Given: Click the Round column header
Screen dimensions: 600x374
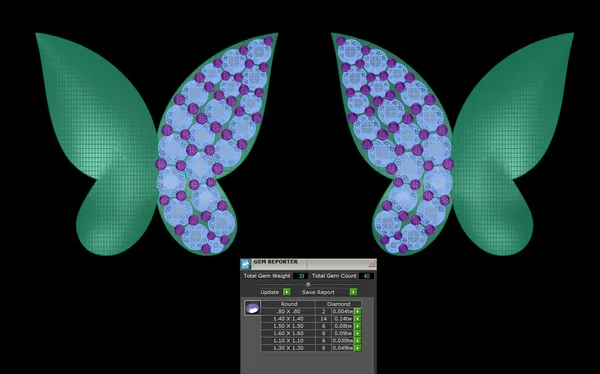Looking at the screenshot, I should point(288,304).
